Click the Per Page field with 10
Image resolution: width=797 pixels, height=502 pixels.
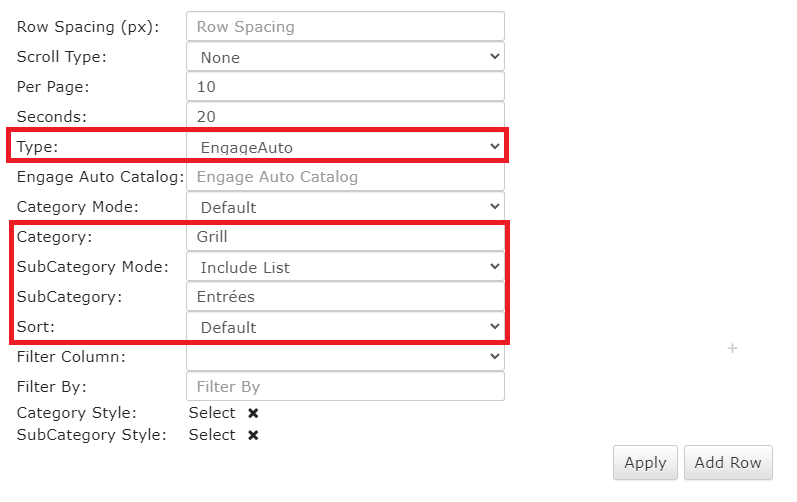click(x=345, y=87)
